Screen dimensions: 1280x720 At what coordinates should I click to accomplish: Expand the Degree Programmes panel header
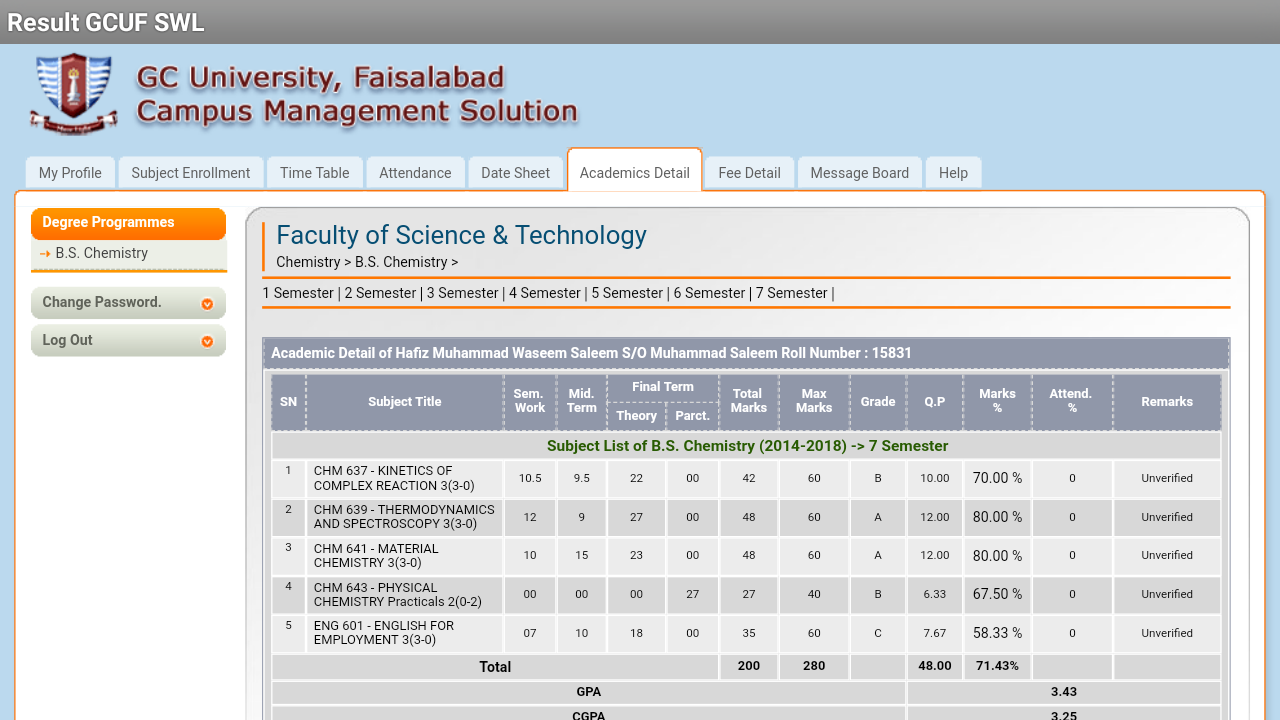pyautogui.click(x=128, y=223)
